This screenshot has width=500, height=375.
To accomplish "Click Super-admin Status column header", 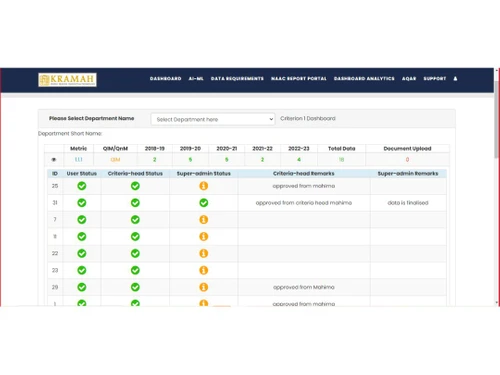I will tap(204, 174).
